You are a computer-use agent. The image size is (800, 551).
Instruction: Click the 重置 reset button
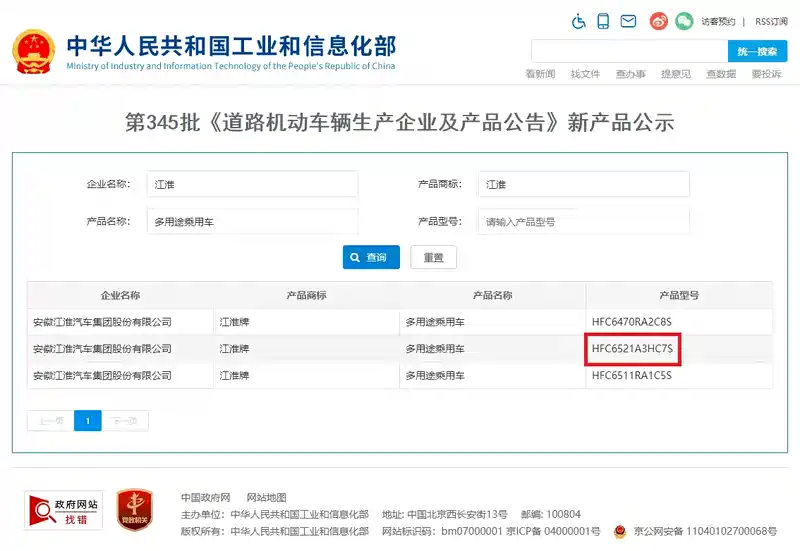(433, 257)
